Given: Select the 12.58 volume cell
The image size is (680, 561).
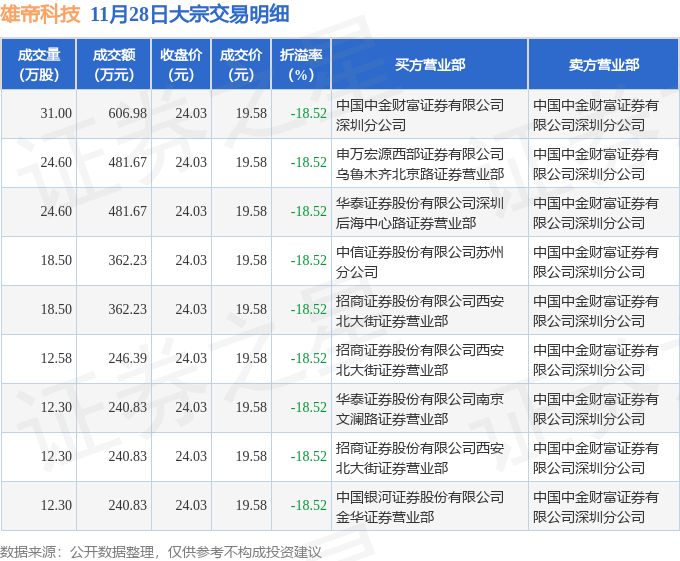Looking at the screenshot, I should (x=56, y=359).
